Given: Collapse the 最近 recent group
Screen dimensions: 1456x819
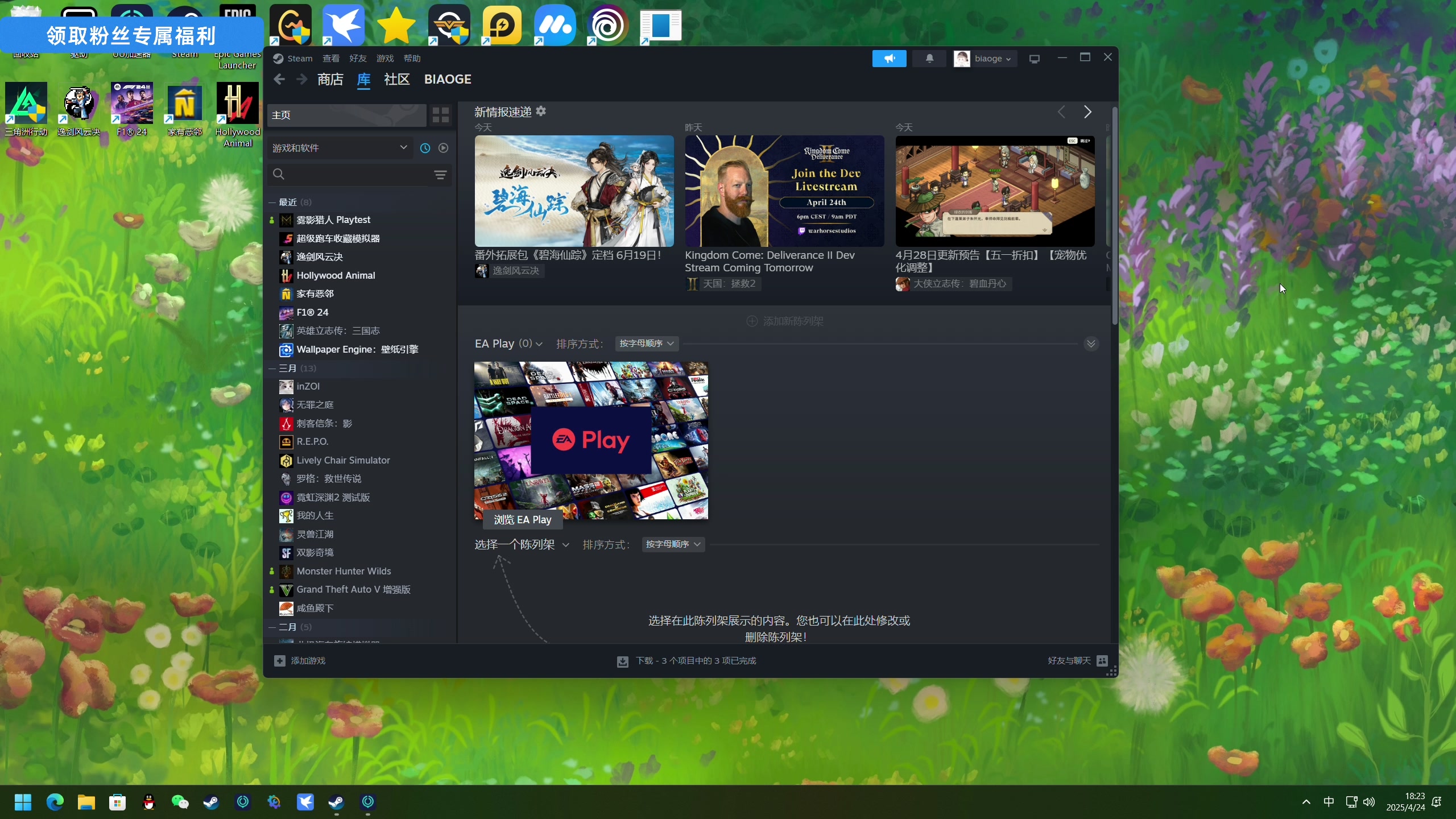Looking at the screenshot, I should 272,202.
